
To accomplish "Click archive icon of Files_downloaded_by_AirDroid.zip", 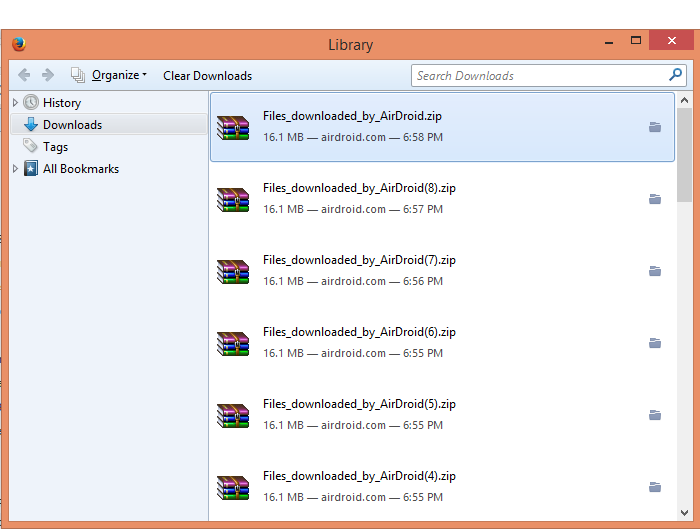I will click(233, 127).
